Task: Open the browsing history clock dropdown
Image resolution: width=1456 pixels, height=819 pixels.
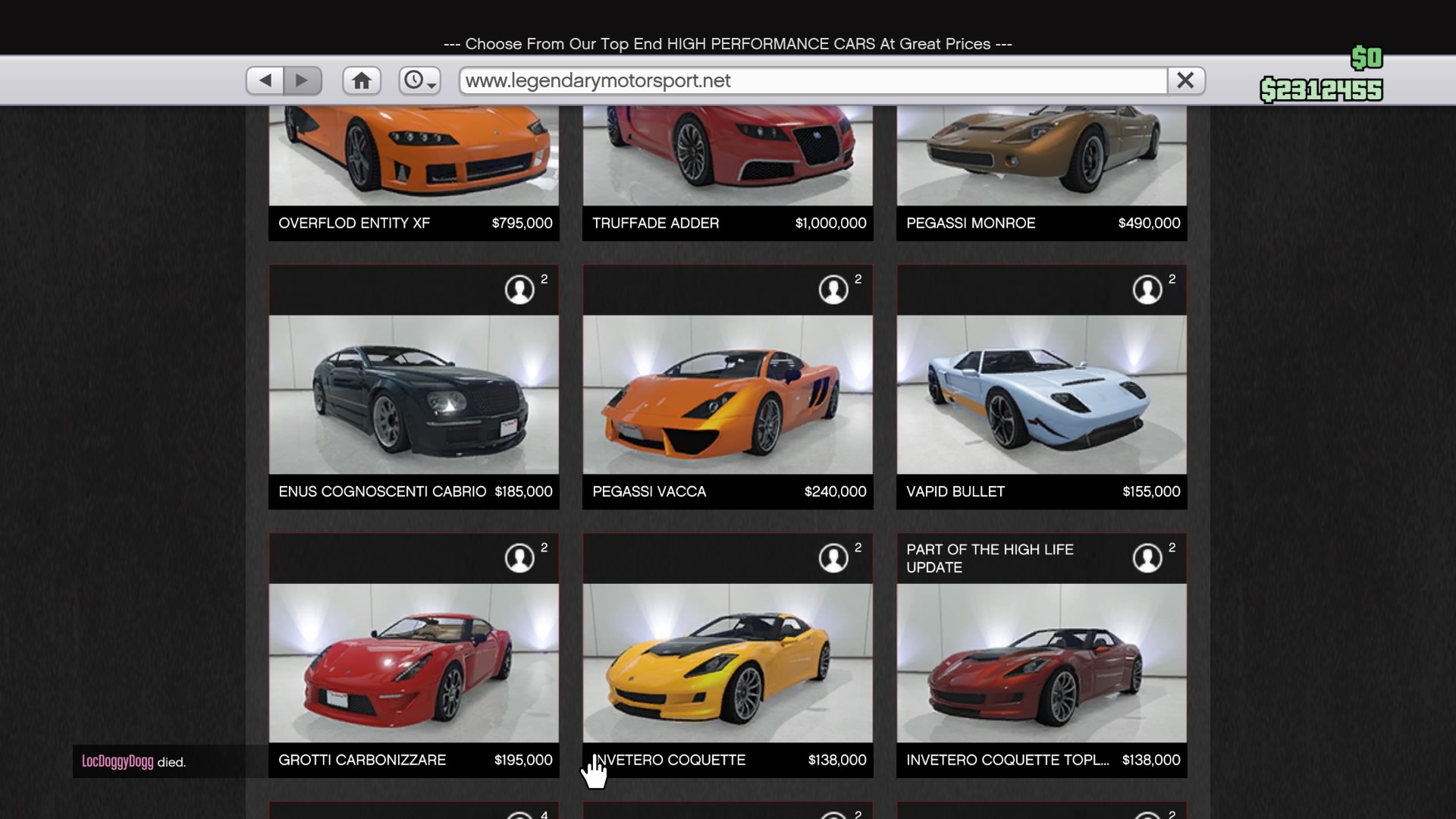Action: (420, 80)
